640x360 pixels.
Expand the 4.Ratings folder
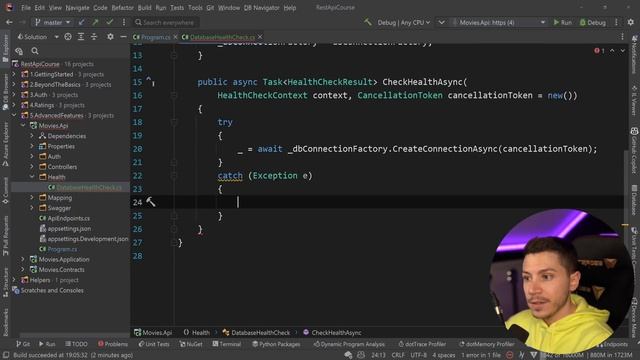[x=14, y=105]
